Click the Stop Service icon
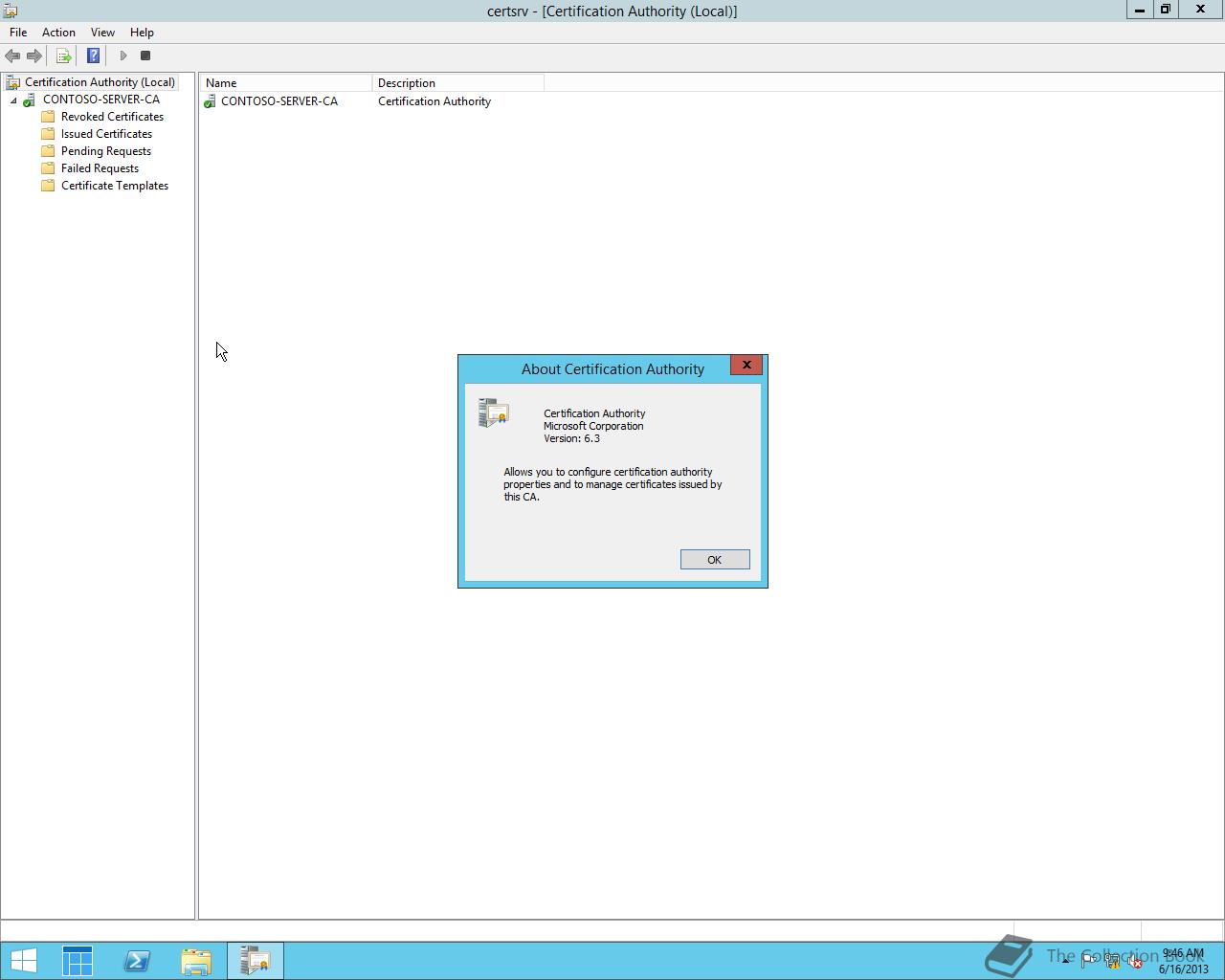This screenshot has height=980, width=1225. pos(145,56)
